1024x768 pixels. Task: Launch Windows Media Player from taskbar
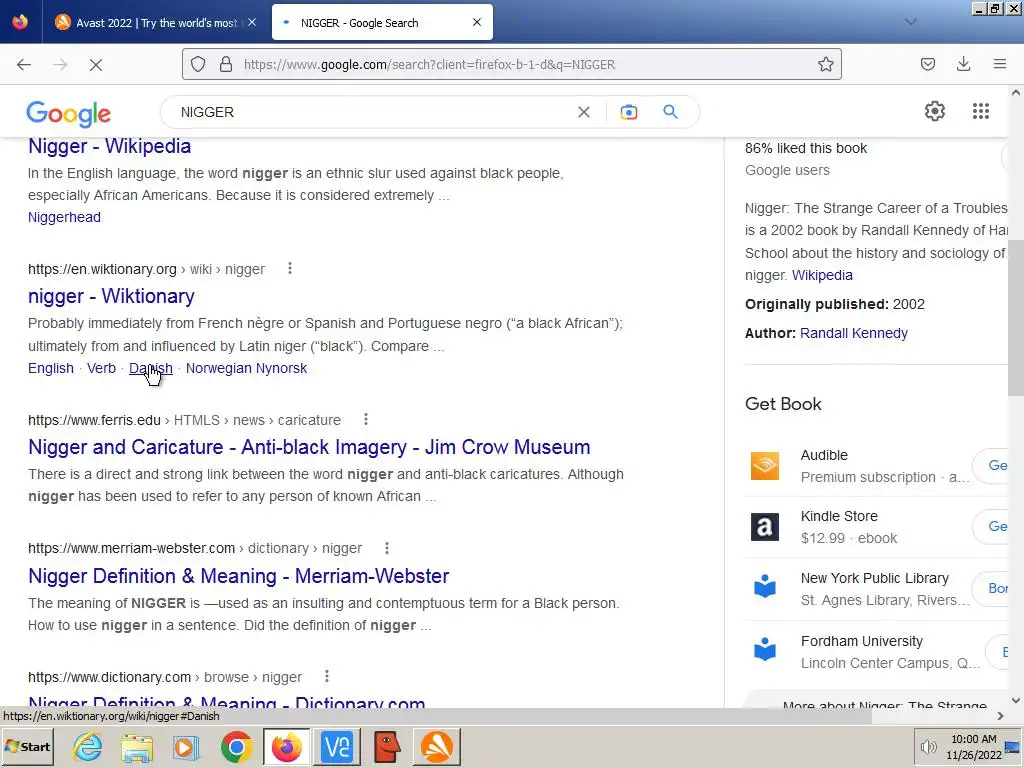tap(186, 747)
